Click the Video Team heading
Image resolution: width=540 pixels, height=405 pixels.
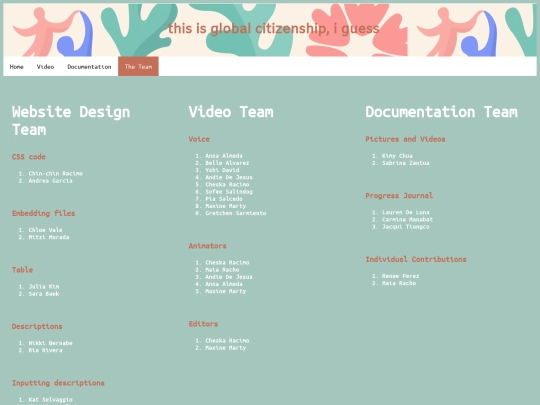[231, 112]
